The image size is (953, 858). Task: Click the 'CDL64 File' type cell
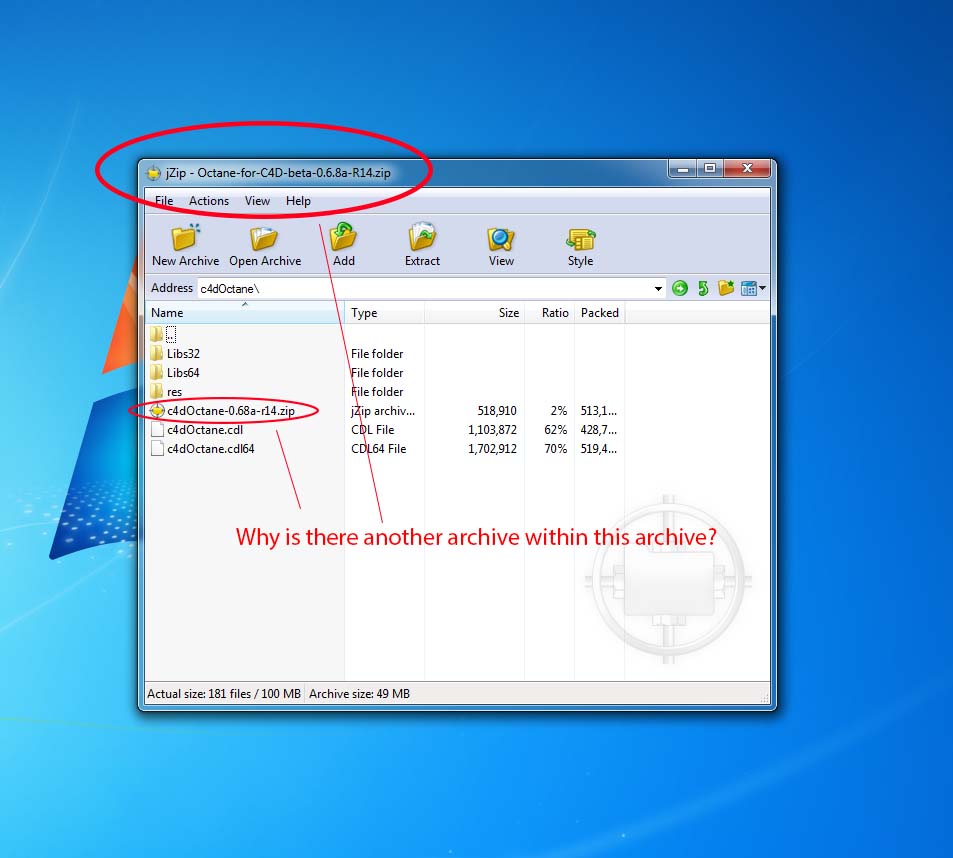click(x=378, y=448)
